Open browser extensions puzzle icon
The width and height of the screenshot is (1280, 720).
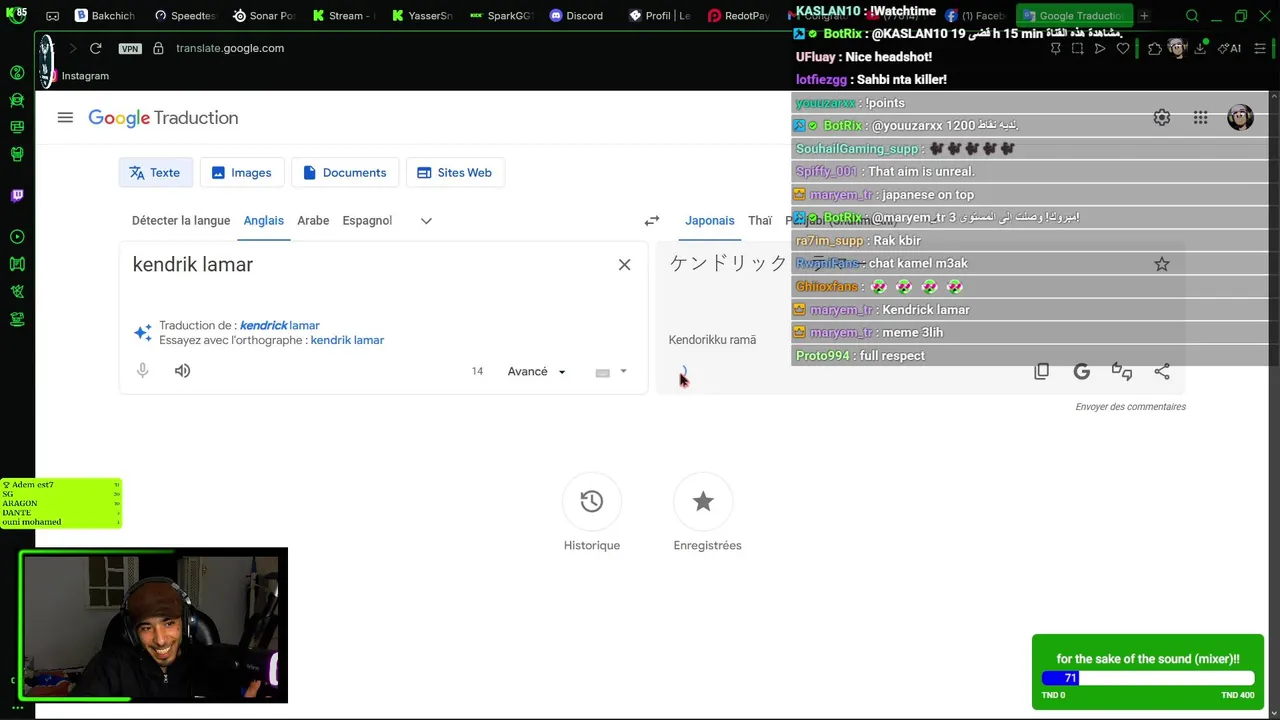(x=1155, y=48)
